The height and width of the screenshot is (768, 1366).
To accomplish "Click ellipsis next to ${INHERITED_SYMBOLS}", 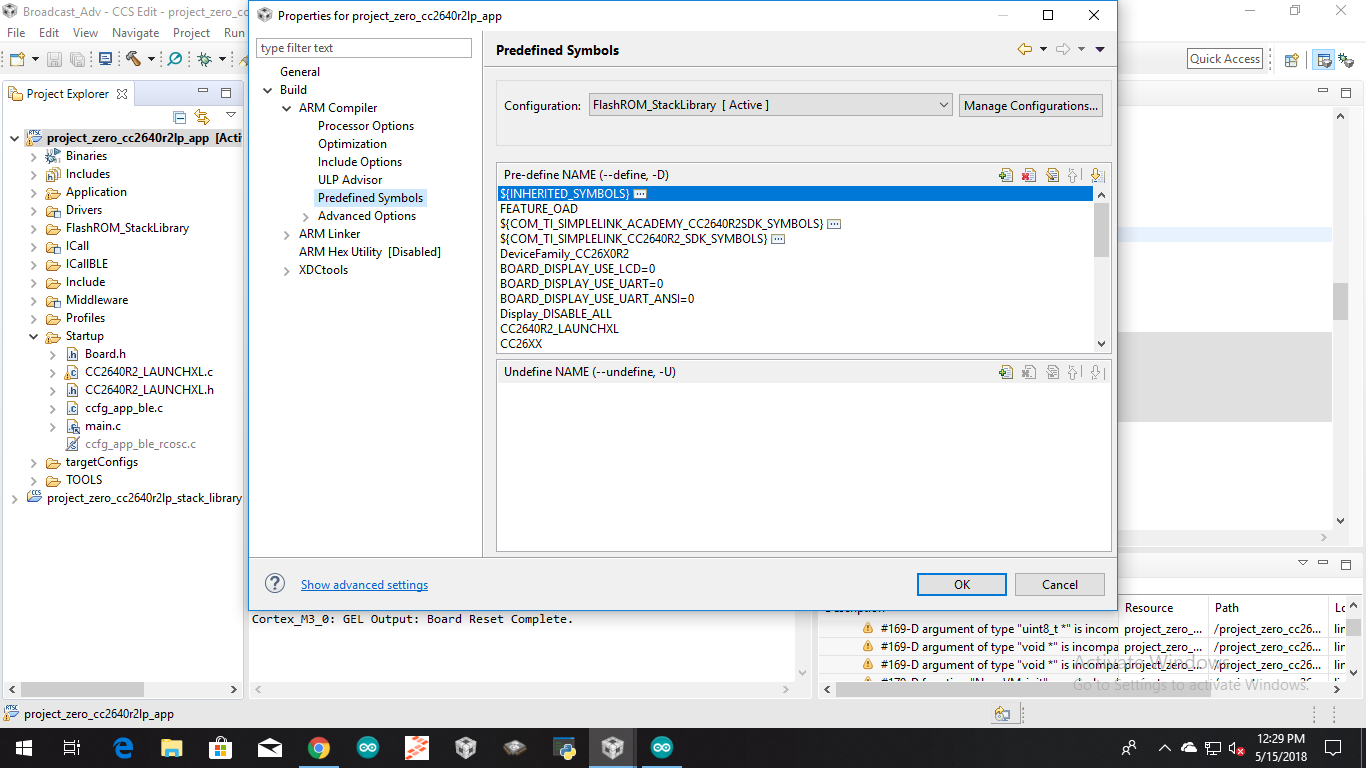I will tap(640, 193).
